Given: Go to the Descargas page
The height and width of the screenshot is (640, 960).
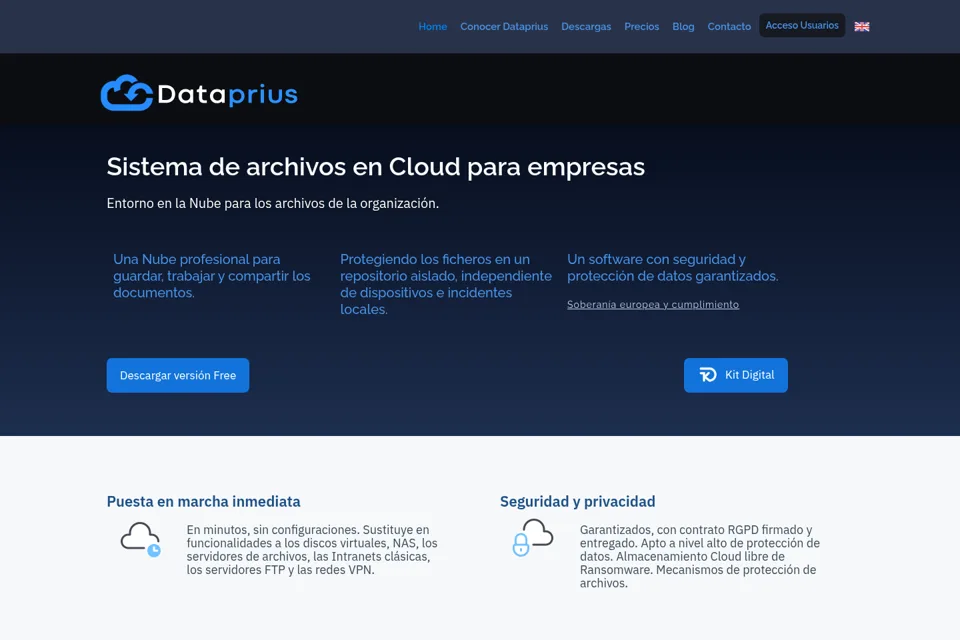Looking at the screenshot, I should pos(586,26).
